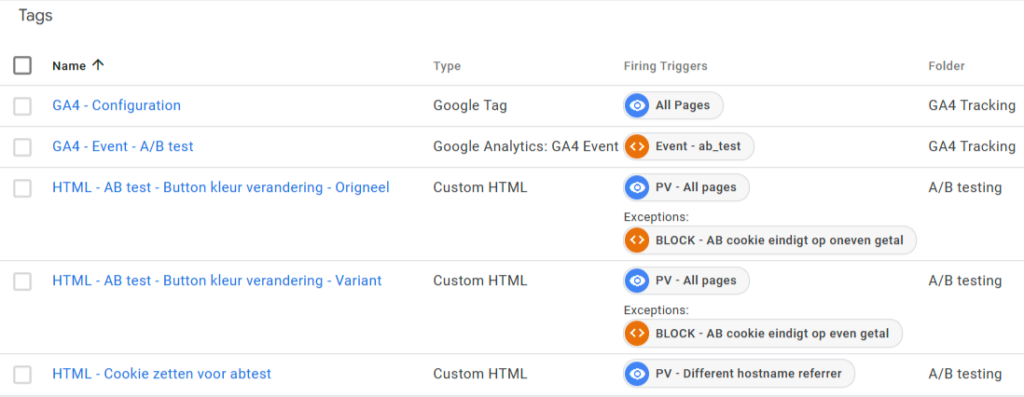The image size is (1024, 397).
Task: Click the All Pages trigger eye icon
Action: 637,105
